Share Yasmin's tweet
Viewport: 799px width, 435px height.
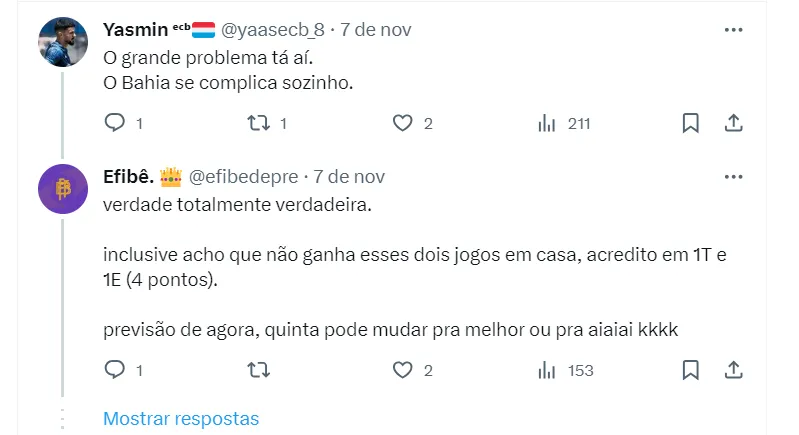coord(733,123)
